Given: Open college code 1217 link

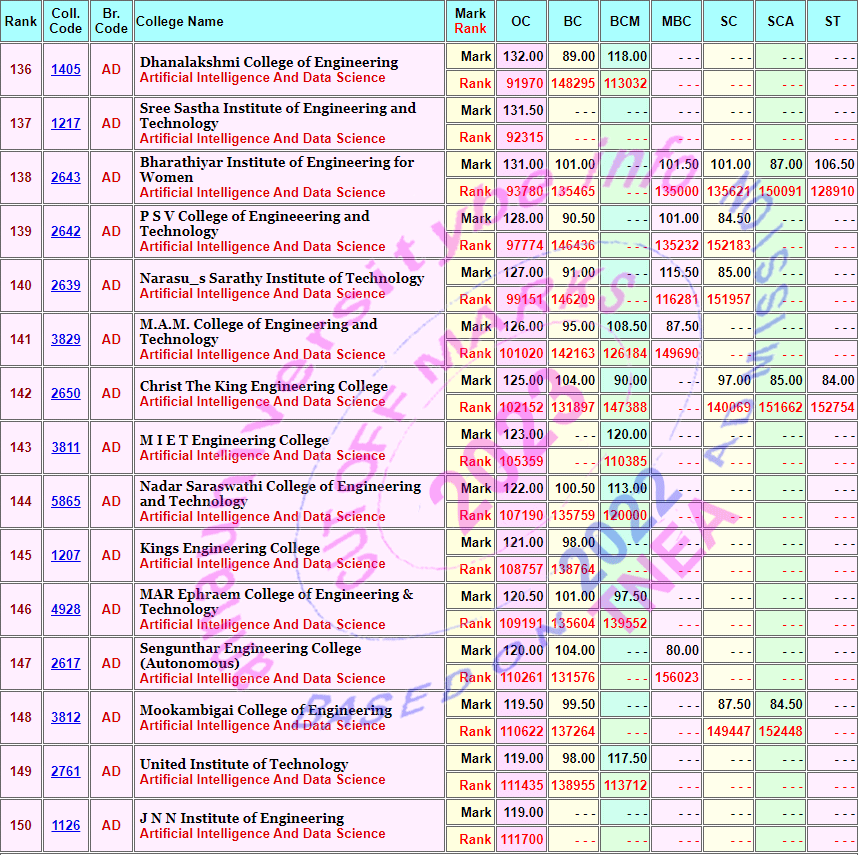Looking at the screenshot, I should coord(66,124).
